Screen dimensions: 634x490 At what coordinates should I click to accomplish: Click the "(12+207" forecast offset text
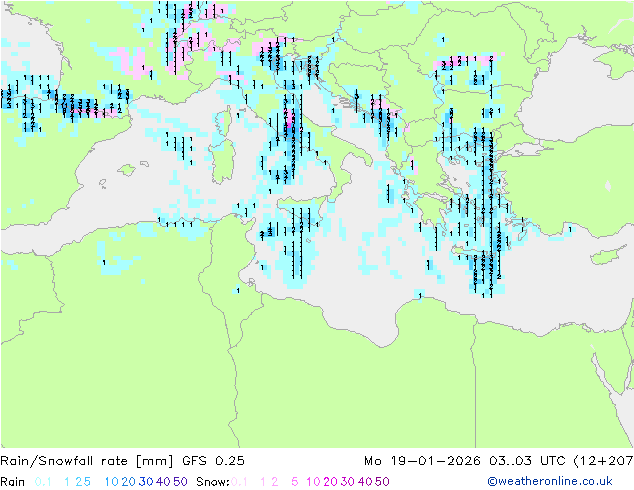coord(603,461)
